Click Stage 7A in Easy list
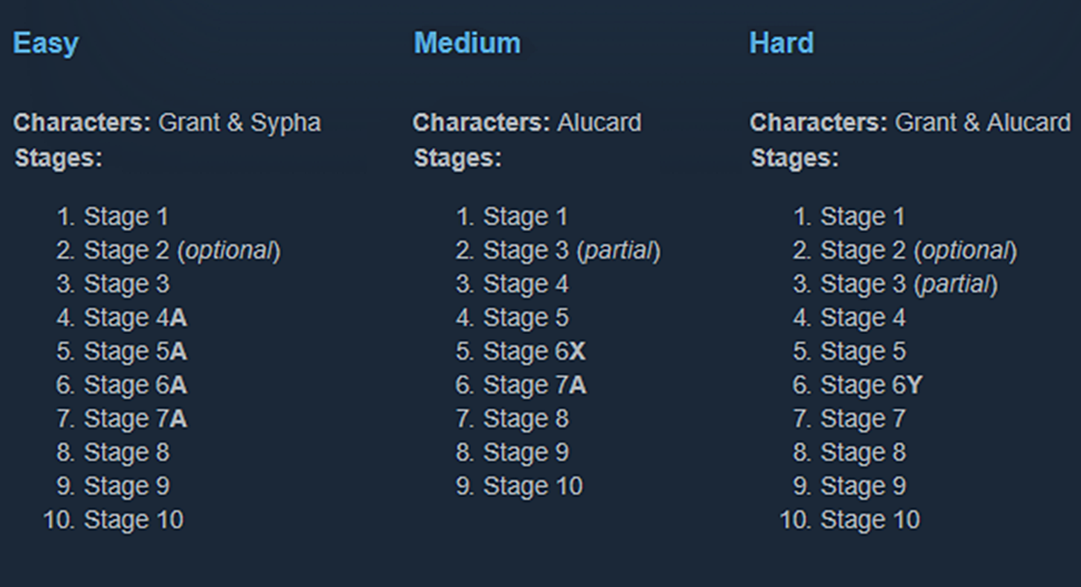Image resolution: width=1081 pixels, height=587 pixels. tap(135, 420)
